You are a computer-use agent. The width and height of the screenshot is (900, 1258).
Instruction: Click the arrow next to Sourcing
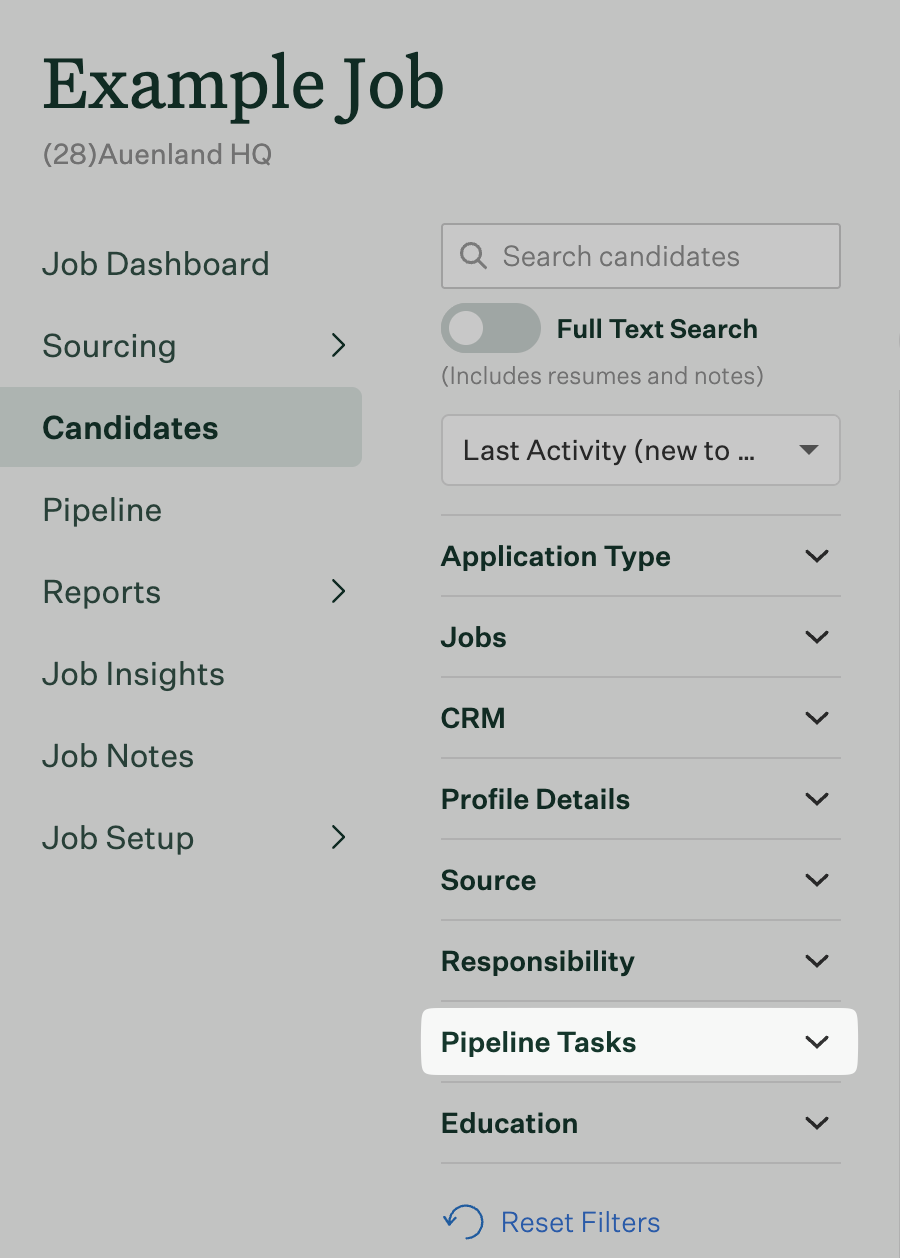[x=339, y=346]
